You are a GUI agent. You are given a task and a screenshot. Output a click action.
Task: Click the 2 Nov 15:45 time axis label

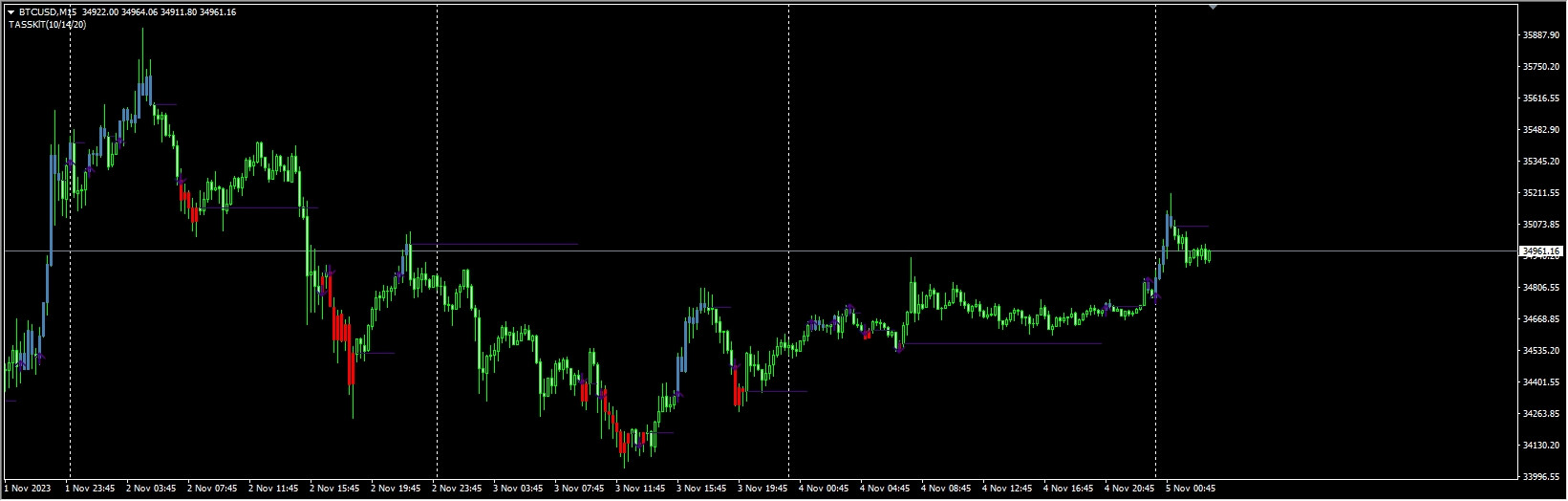pos(335,489)
